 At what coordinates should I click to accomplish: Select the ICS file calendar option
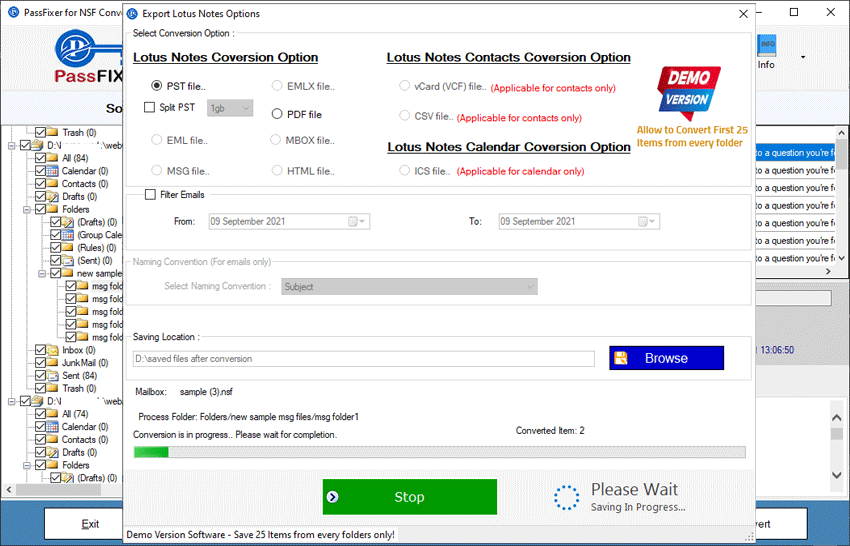coord(404,170)
